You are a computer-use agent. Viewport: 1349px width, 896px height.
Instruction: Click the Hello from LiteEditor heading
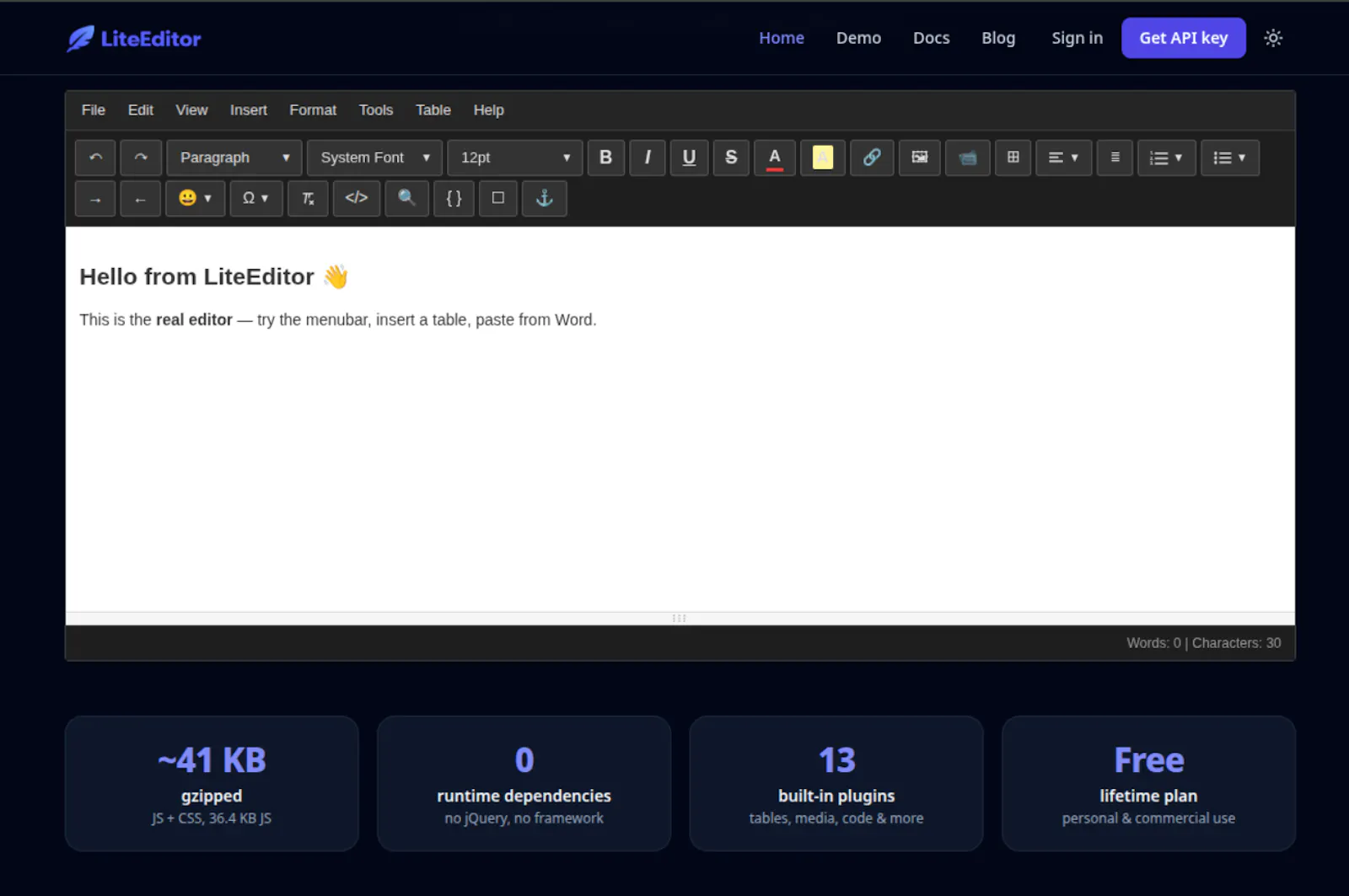tap(213, 276)
